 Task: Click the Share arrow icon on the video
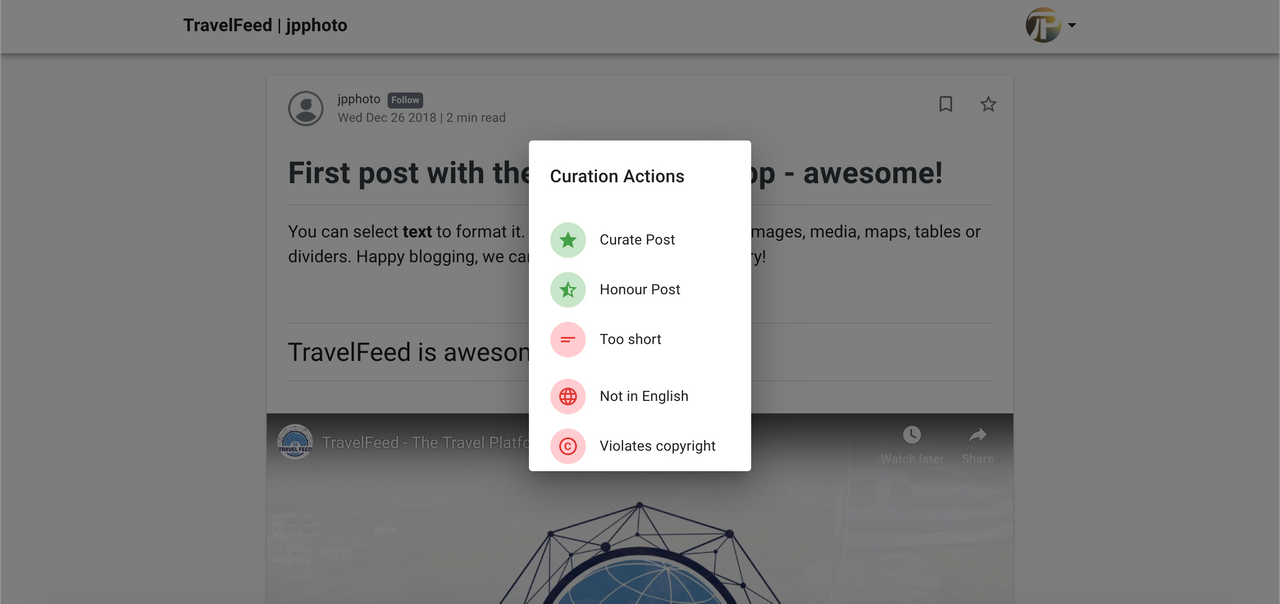click(978, 435)
